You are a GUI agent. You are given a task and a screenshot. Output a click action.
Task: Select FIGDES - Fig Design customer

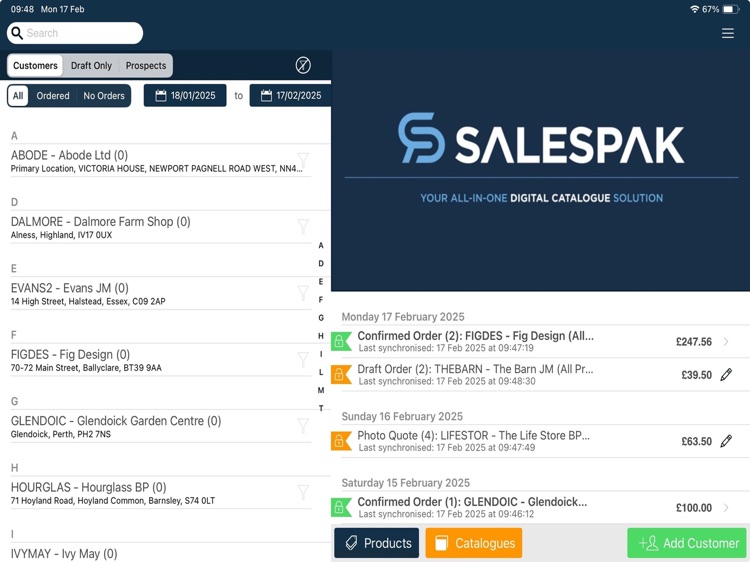pos(161,360)
